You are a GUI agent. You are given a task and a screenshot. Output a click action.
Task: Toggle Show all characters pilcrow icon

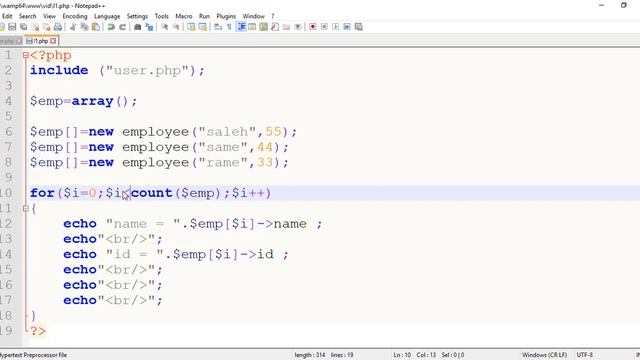(x=229, y=27)
